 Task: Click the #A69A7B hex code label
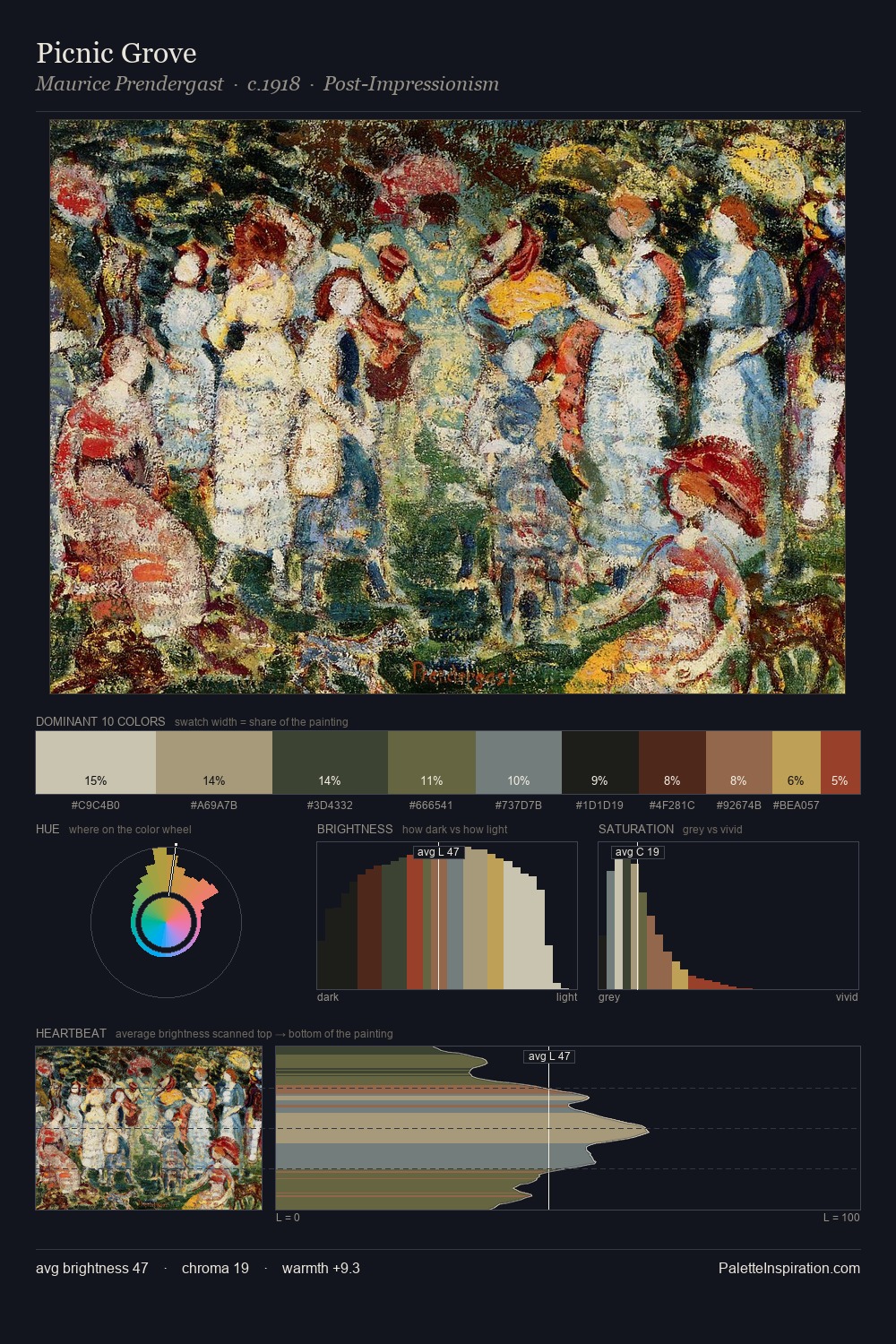pos(214,806)
